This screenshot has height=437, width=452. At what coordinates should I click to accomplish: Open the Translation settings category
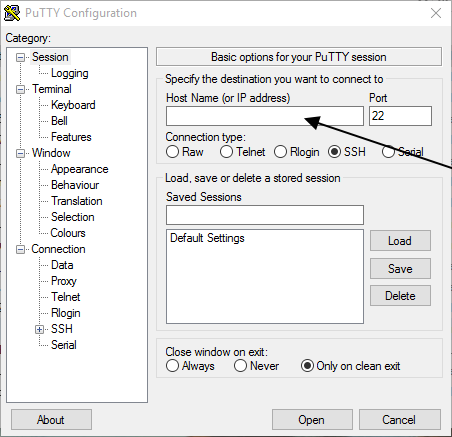click(77, 201)
